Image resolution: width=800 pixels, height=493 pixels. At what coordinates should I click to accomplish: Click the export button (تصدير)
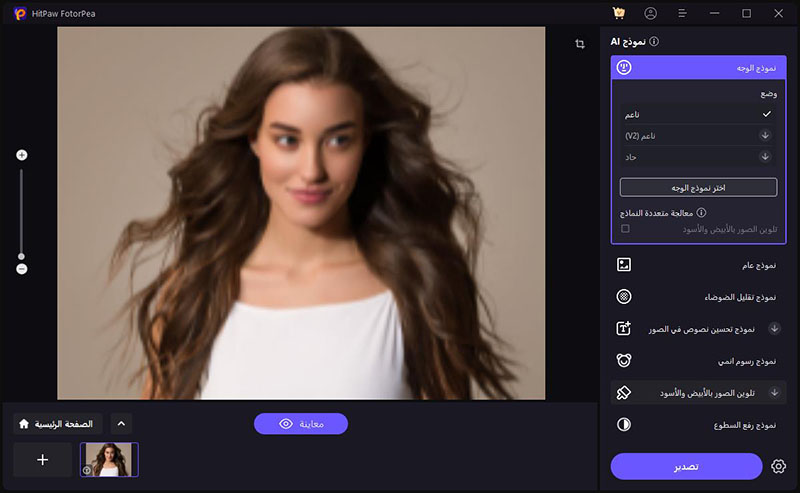686,467
